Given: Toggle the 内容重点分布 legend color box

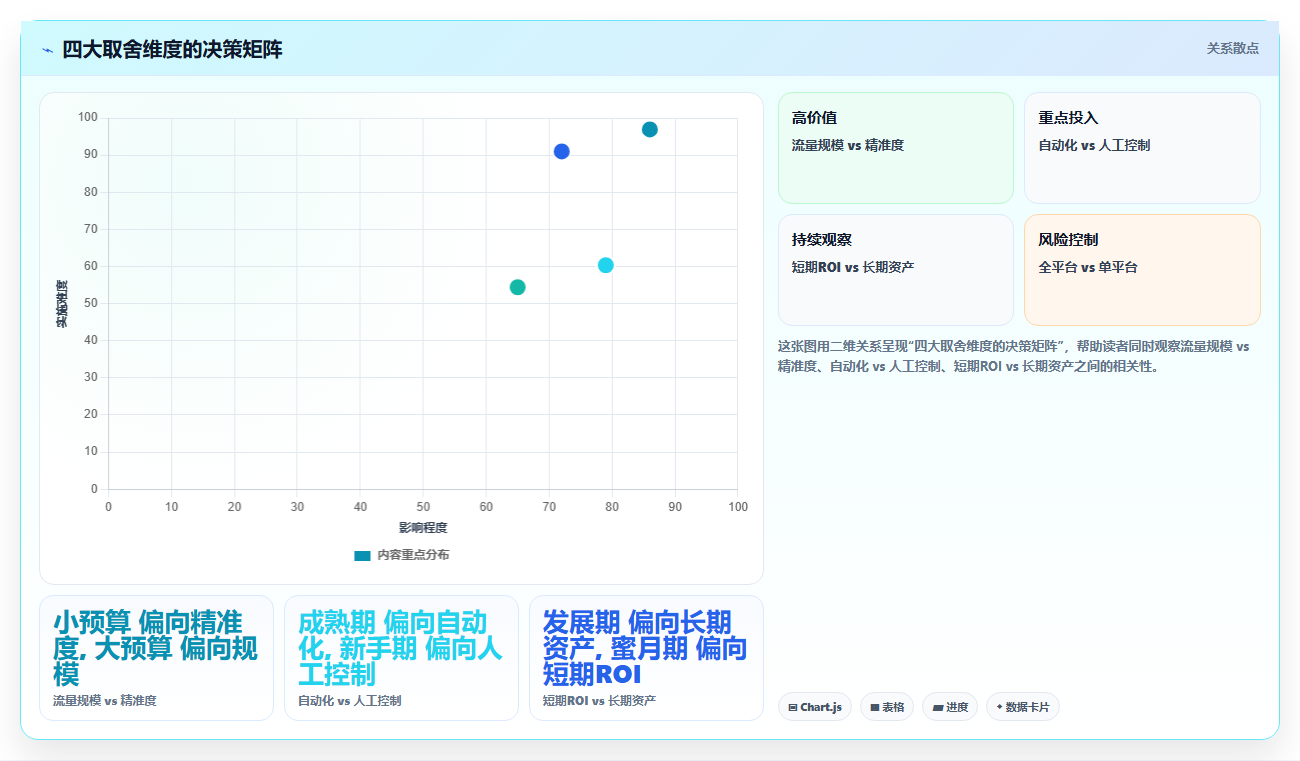Looking at the screenshot, I should tap(362, 555).
